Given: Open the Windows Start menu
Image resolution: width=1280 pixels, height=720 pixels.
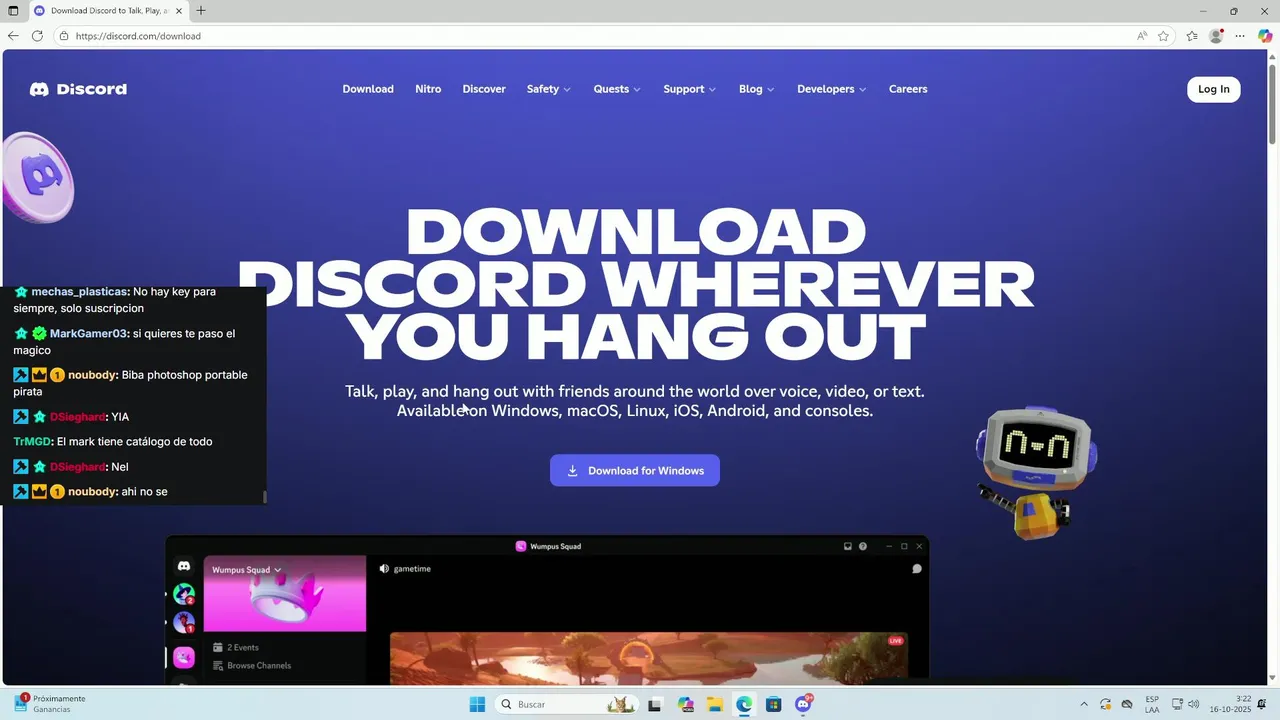Looking at the screenshot, I should (x=478, y=705).
